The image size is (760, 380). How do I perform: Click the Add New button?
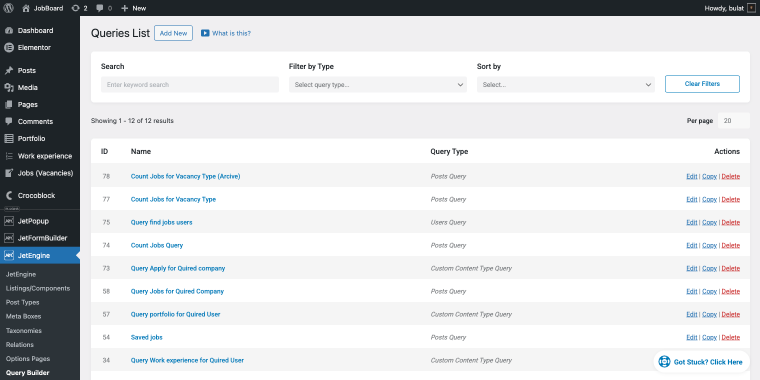coord(174,33)
